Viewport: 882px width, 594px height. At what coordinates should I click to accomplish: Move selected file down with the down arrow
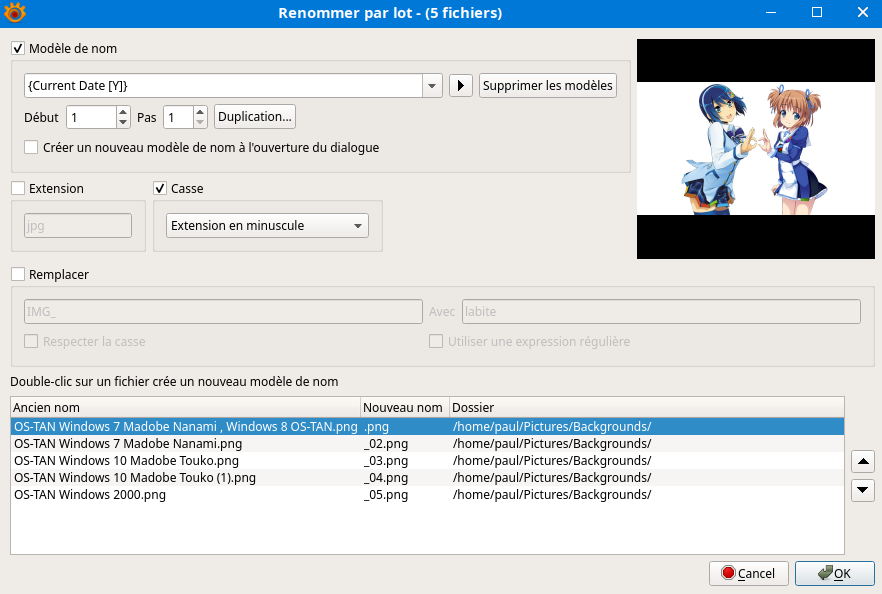tap(863, 490)
